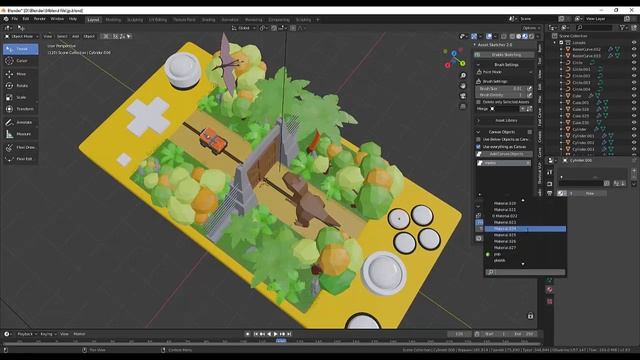Click the viewport lock icon

[x=530, y=316]
